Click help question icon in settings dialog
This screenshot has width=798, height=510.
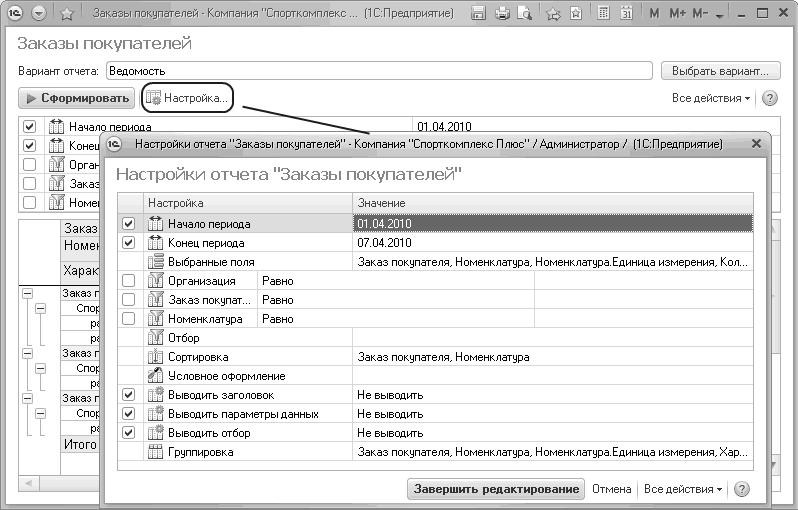click(742, 489)
